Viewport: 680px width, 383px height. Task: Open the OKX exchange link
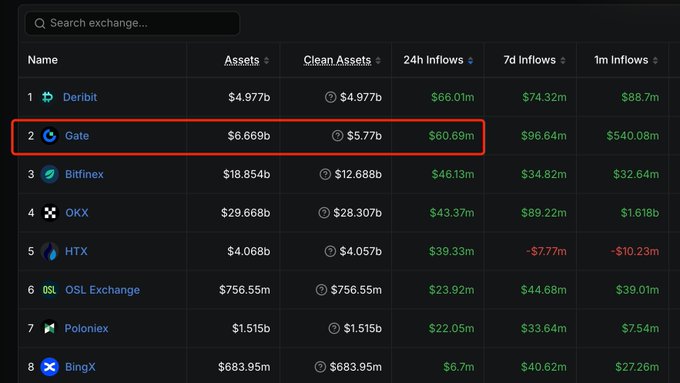77,213
